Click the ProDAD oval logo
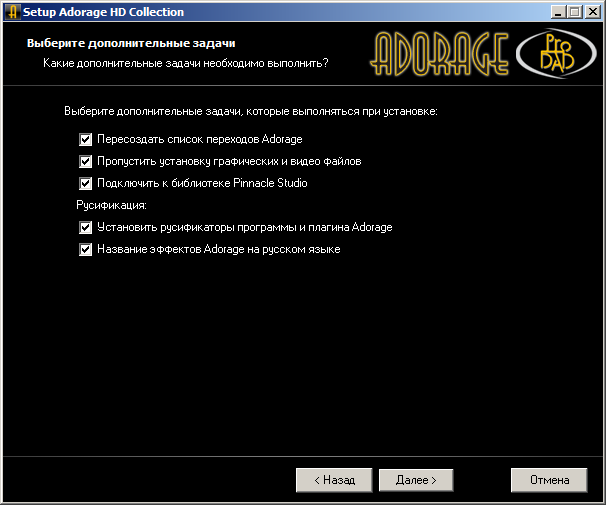This screenshot has width=606, height=505. pyautogui.click(x=557, y=53)
